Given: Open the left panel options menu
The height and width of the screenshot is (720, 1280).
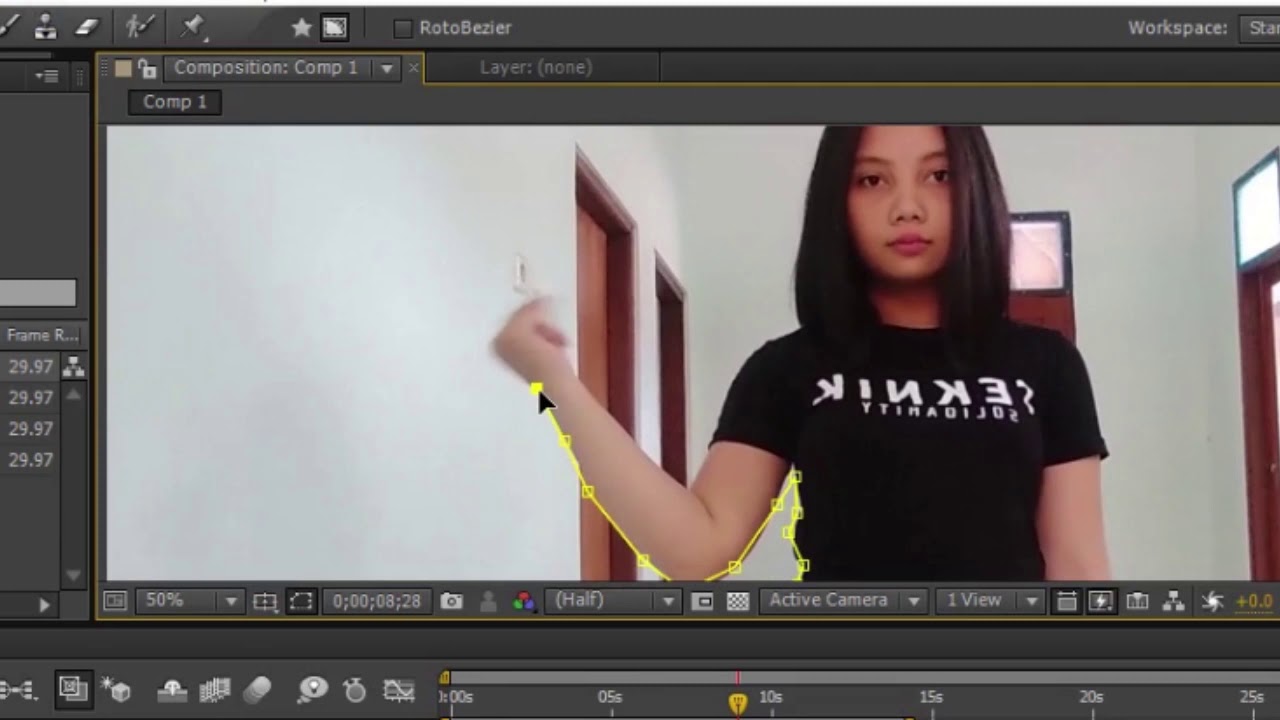Looking at the screenshot, I should [x=47, y=76].
